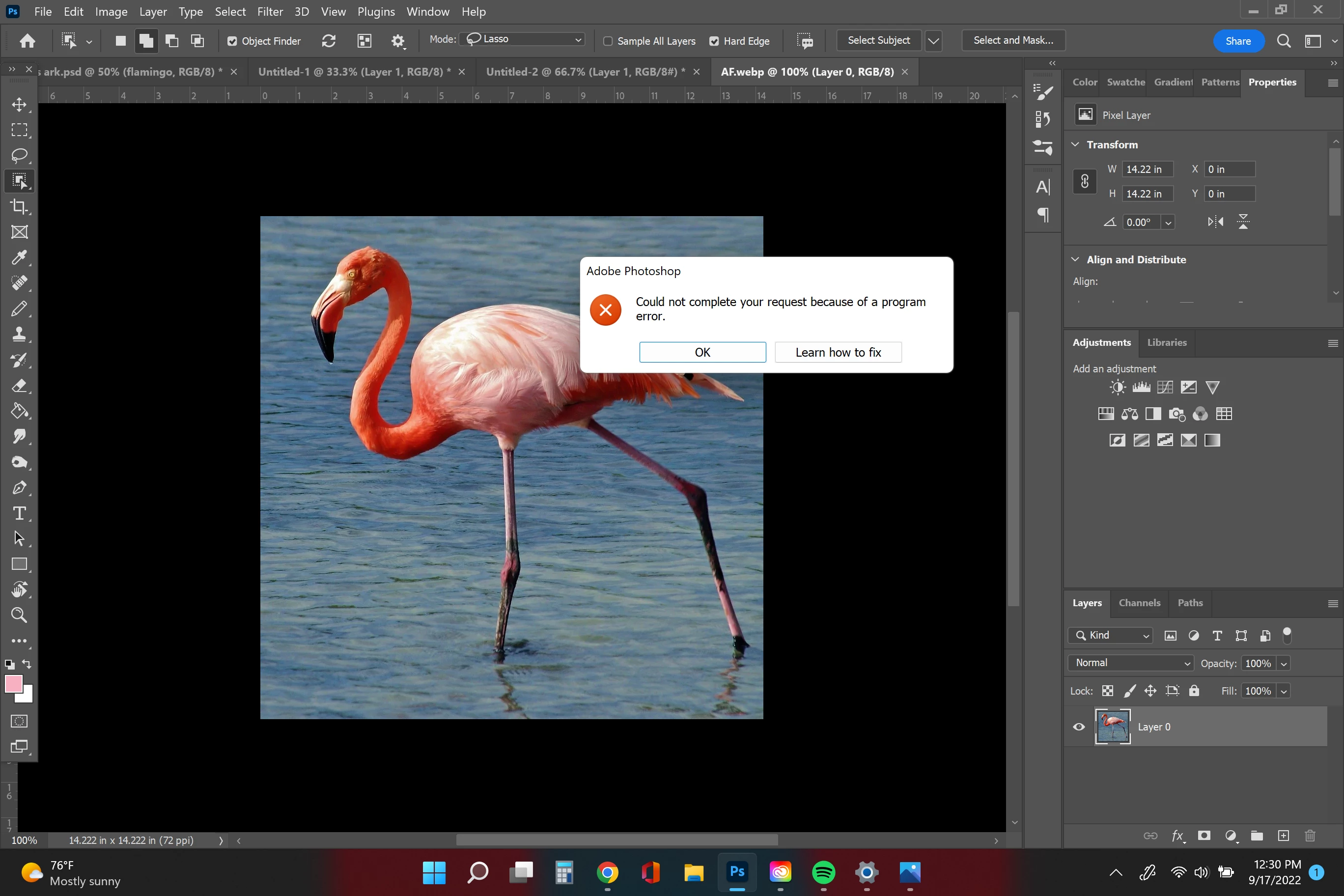Click Learn how to fix button
Viewport: 1344px width, 896px height.
pyautogui.click(x=838, y=352)
